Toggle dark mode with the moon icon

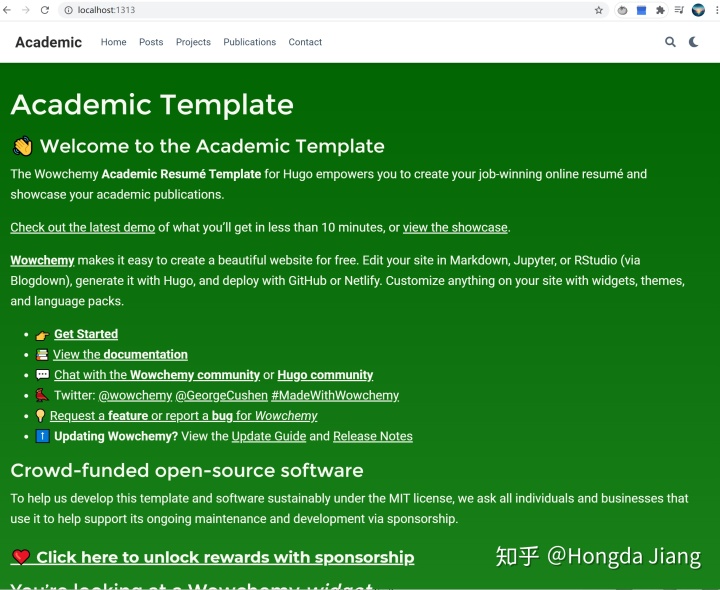click(694, 42)
